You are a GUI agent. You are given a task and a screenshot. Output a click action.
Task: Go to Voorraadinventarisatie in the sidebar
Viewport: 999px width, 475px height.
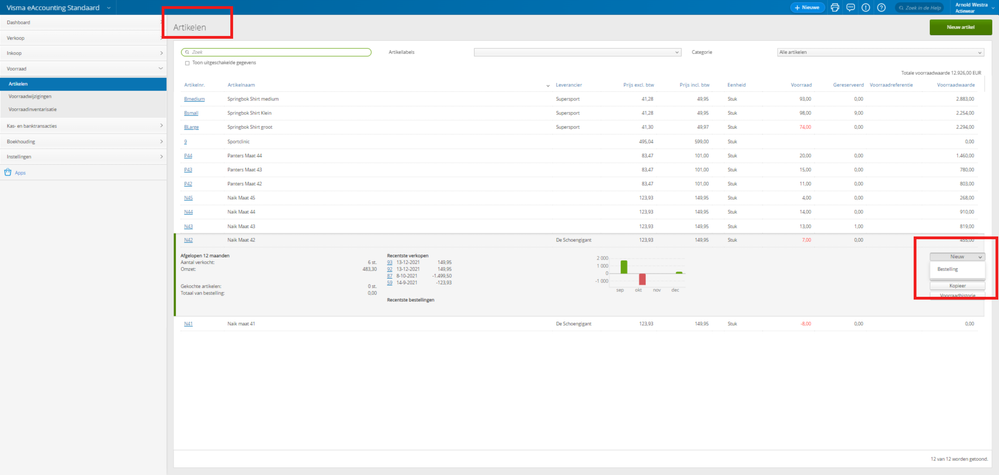33,110
